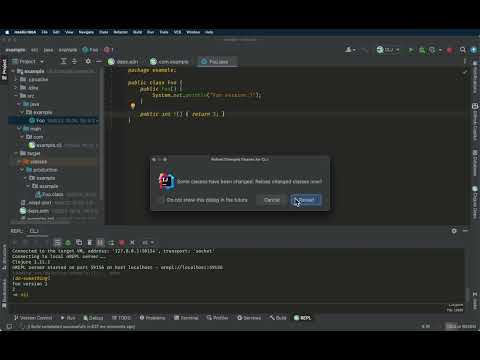Open the Profiler tool window
This screenshot has width=480, height=360.
[x=217, y=318]
